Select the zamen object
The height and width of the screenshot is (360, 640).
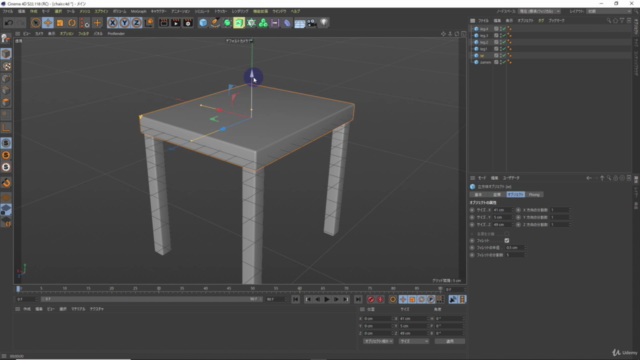485,62
